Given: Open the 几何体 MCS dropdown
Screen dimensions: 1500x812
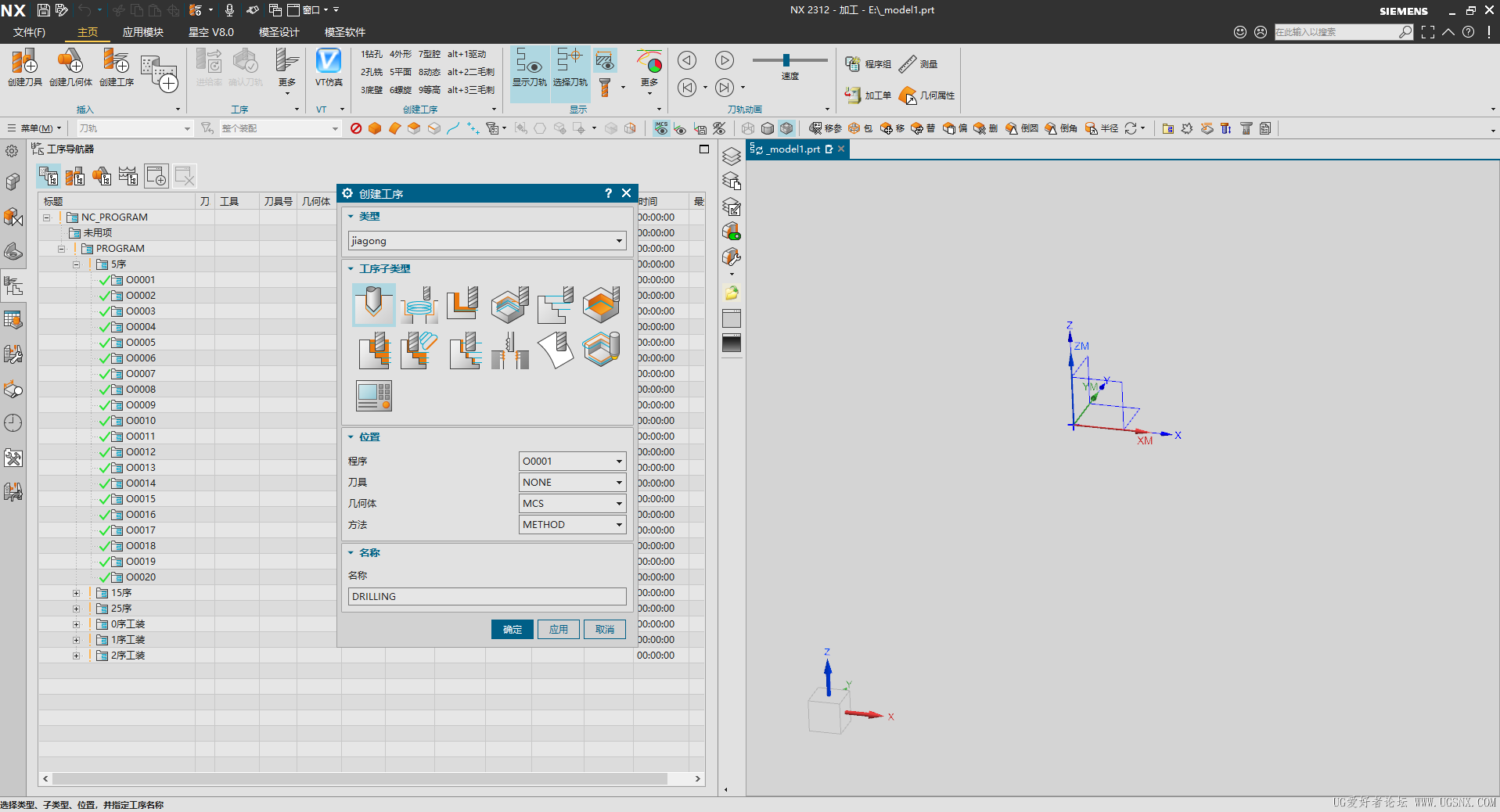Looking at the screenshot, I should click(573, 504).
